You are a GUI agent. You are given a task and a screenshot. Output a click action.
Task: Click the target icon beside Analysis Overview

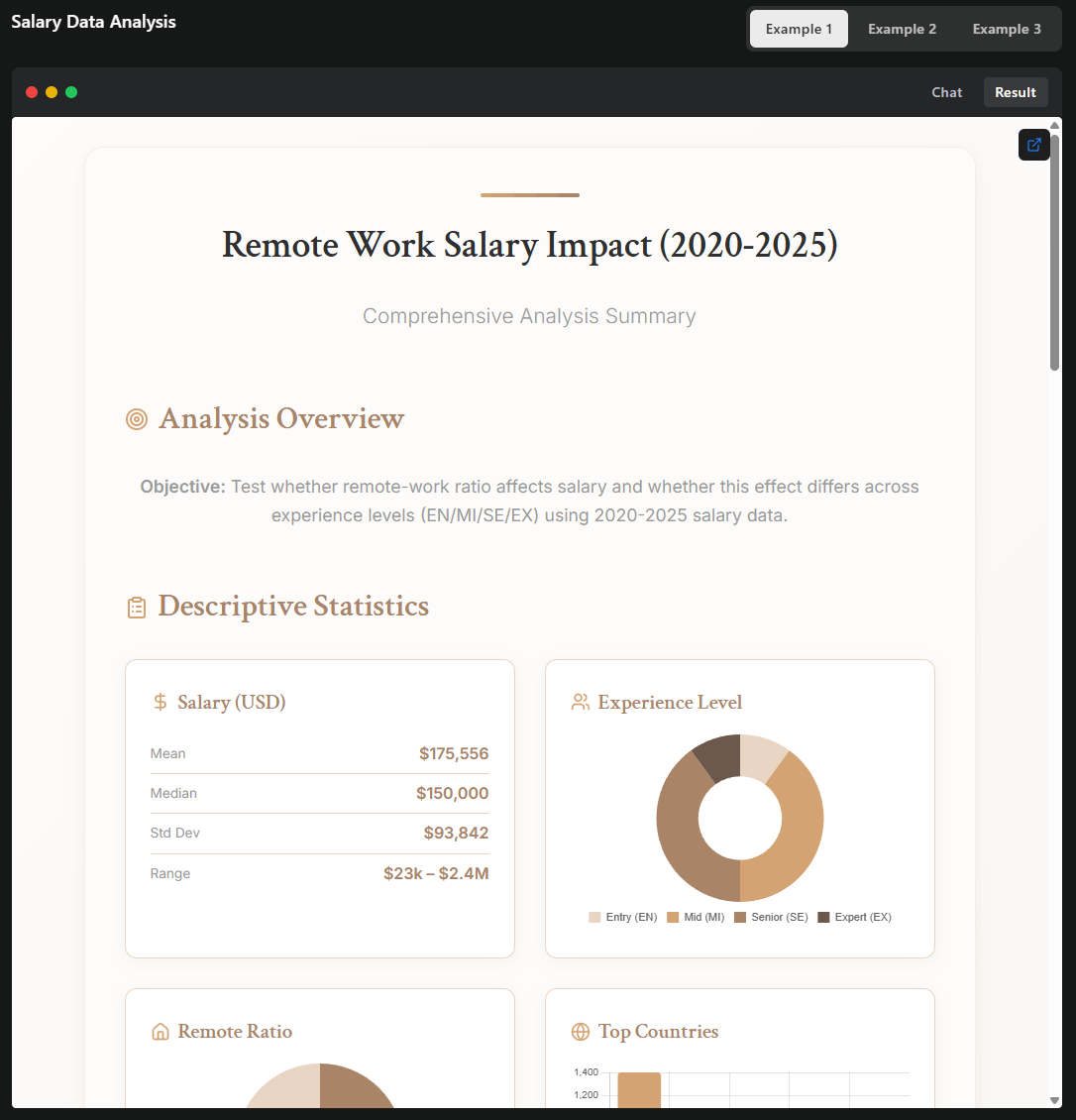tap(137, 419)
